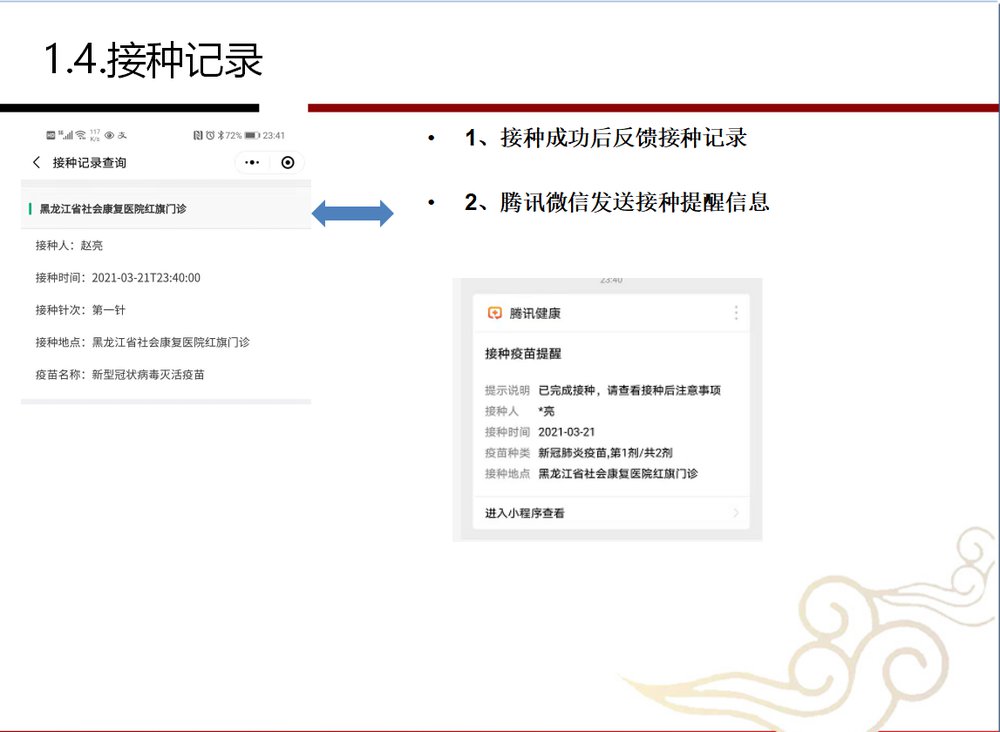Tap the battery icon in phone status bar

click(x=252, y=135)
